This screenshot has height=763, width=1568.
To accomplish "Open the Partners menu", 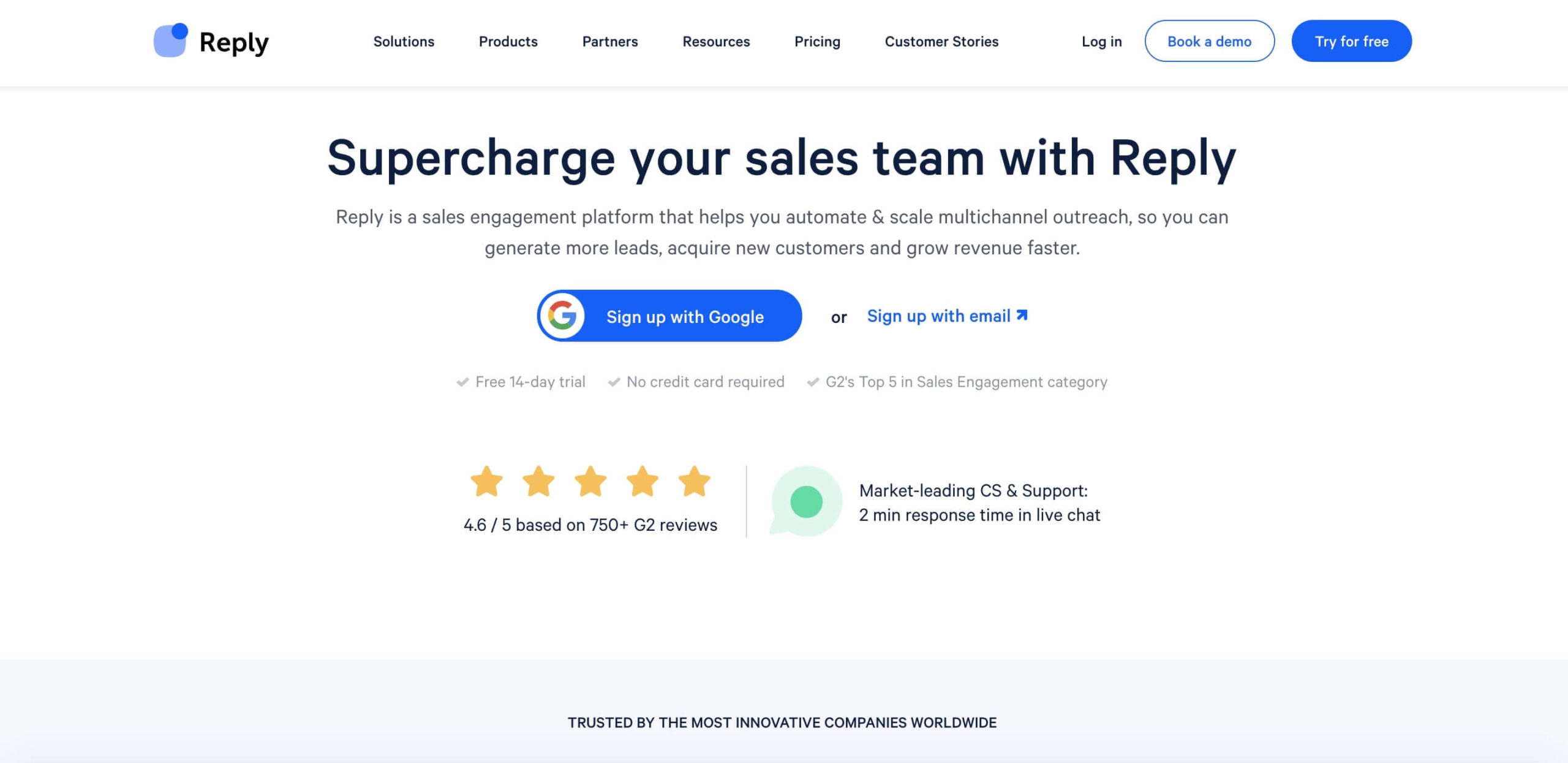I will click(610, 42).
